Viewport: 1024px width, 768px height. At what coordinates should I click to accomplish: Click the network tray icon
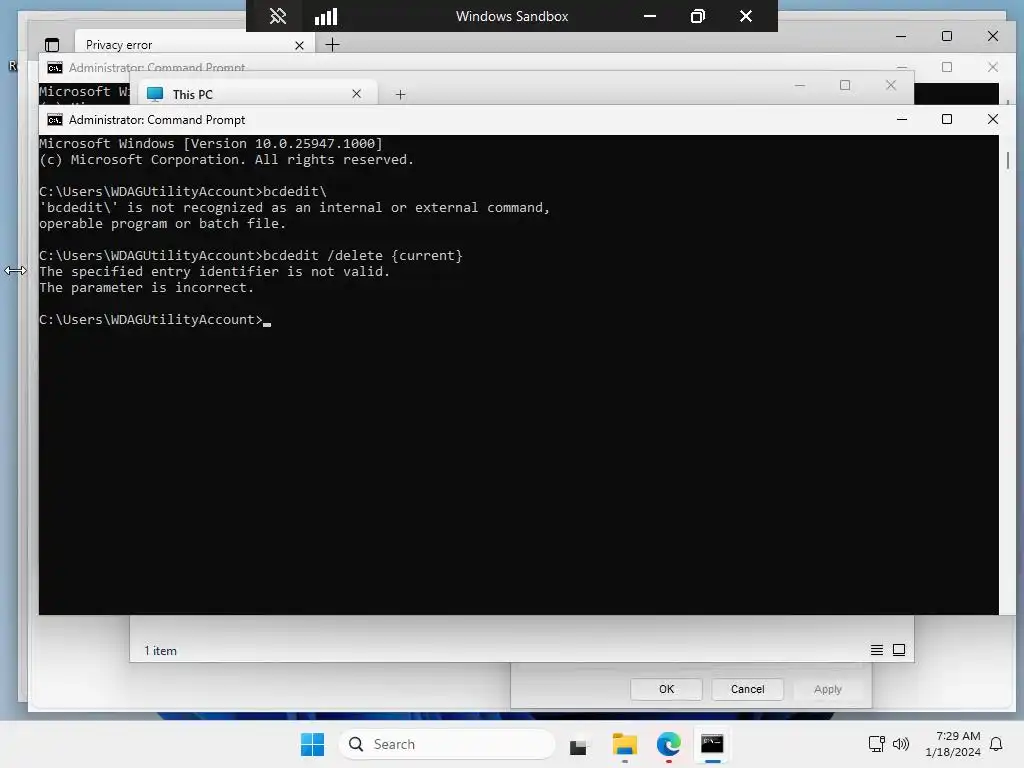(x=876, y=744)
